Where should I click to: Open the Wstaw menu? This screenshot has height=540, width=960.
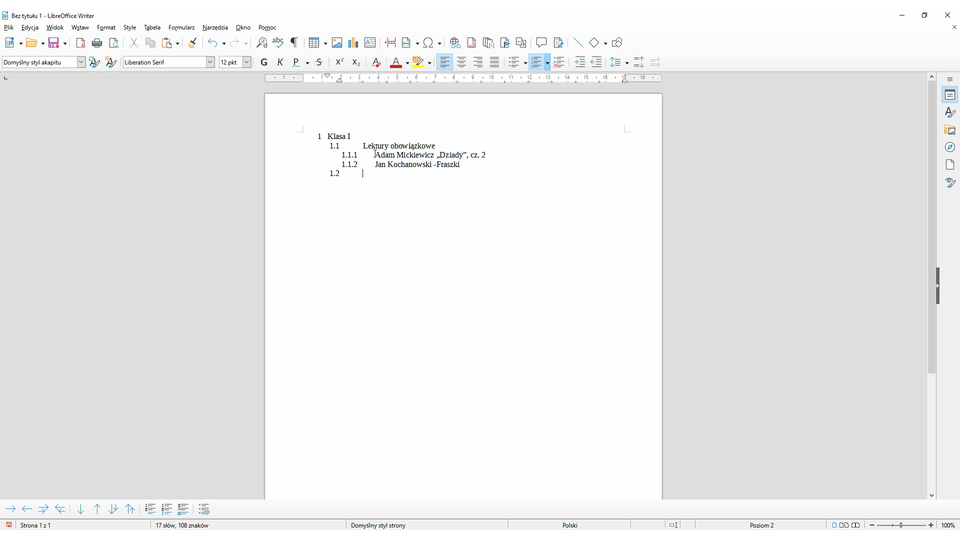point(80,28)
